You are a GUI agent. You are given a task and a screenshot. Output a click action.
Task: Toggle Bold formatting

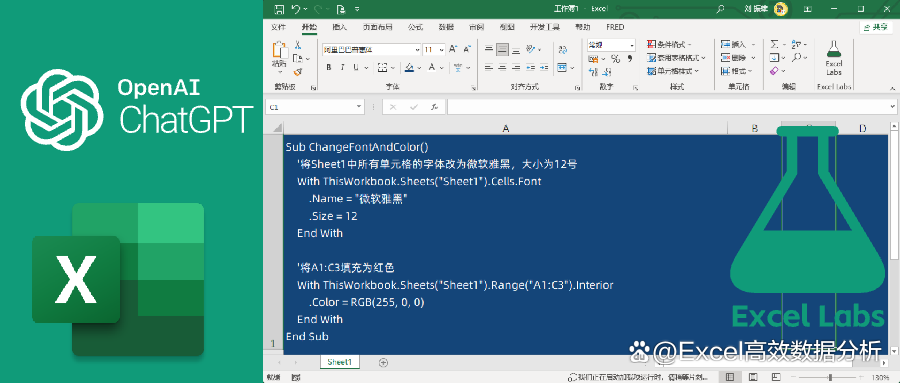click(x=329, y=67)
